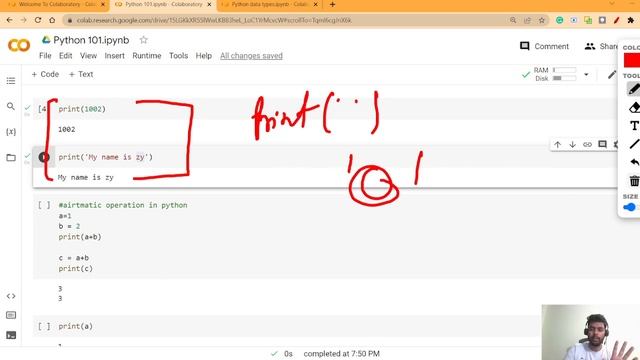
Task: Adjust the brush size slider
Action: (631, 207)
